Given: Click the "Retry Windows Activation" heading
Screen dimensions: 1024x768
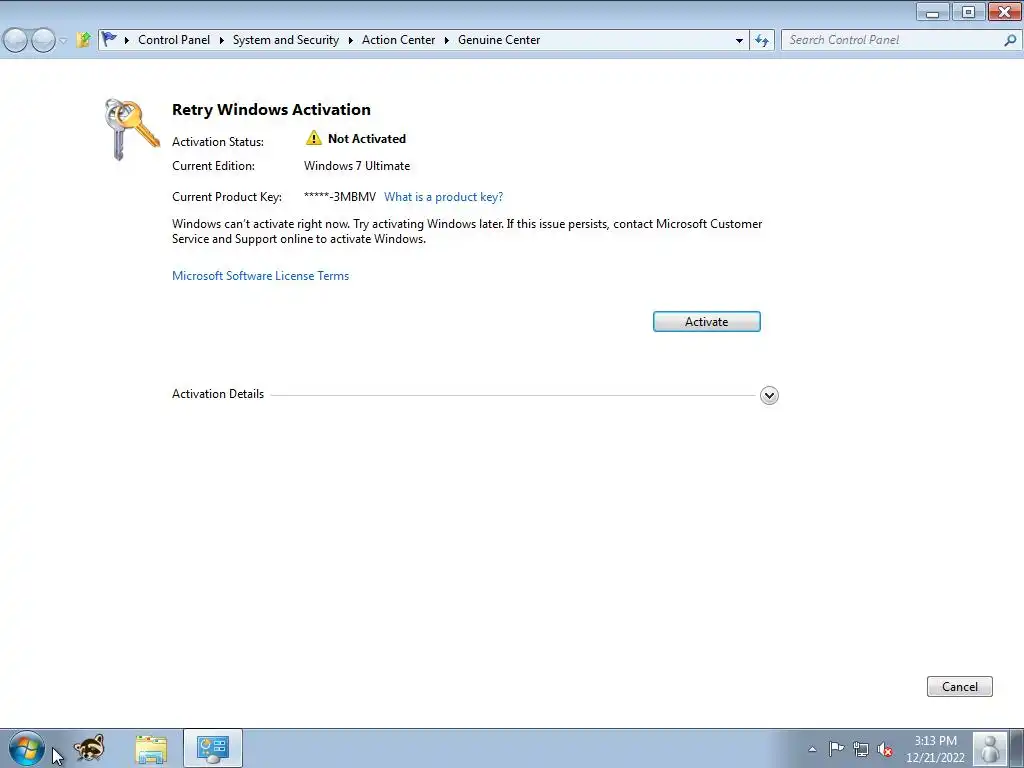Looking at the screenshot, I should tap(271, 109).
